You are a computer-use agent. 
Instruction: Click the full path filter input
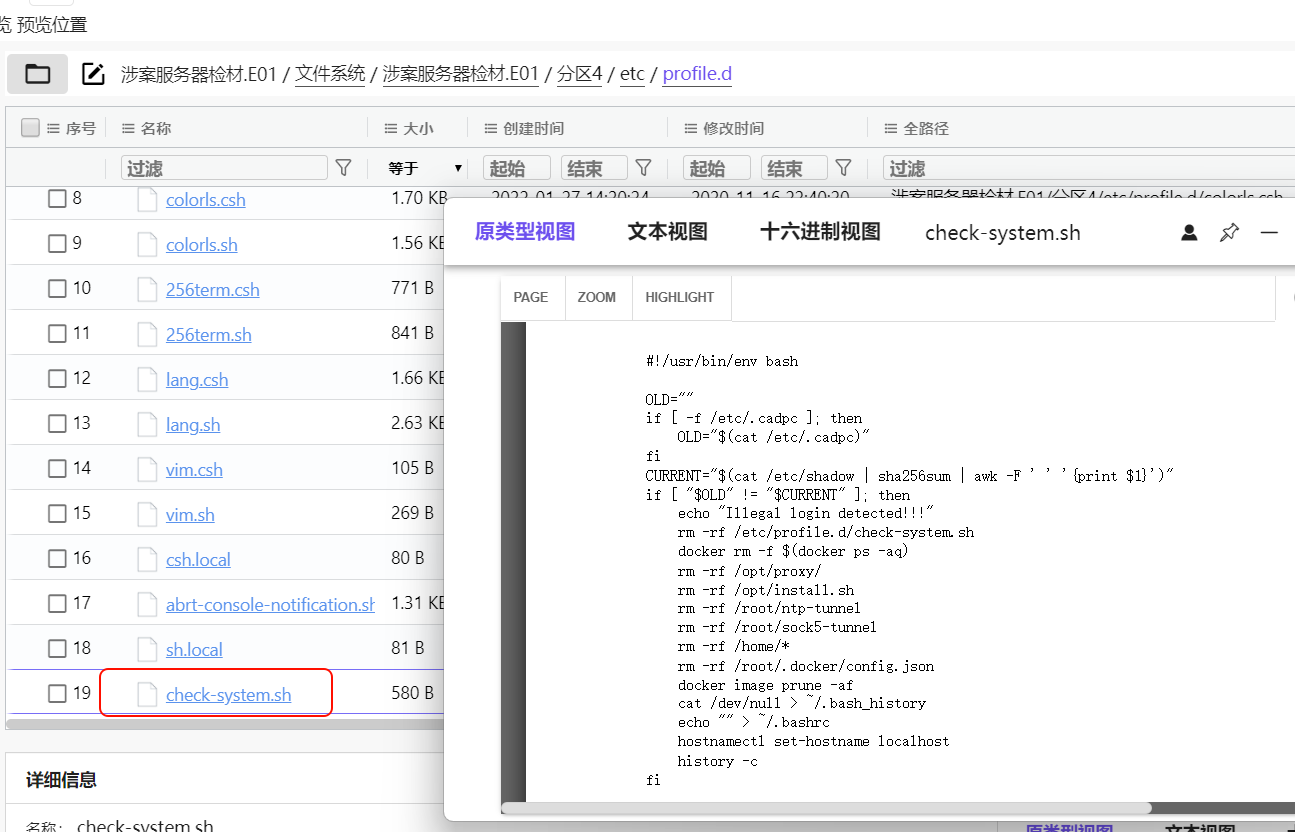click(1088, 168)
